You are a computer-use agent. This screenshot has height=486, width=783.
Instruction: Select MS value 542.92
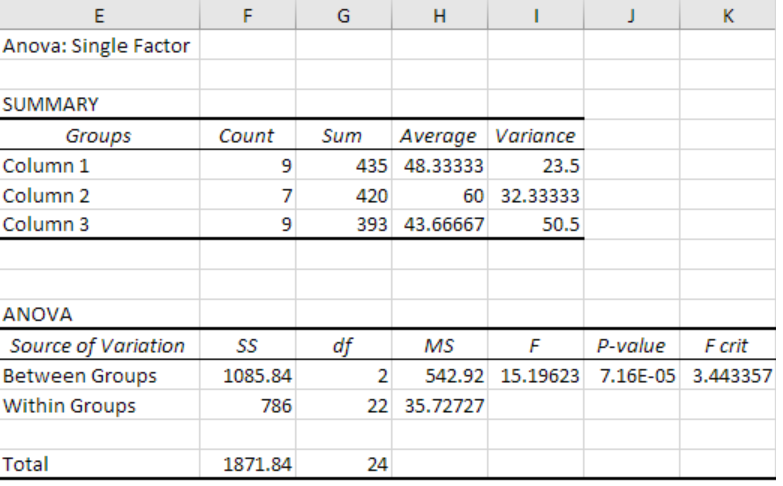[440, 375]
